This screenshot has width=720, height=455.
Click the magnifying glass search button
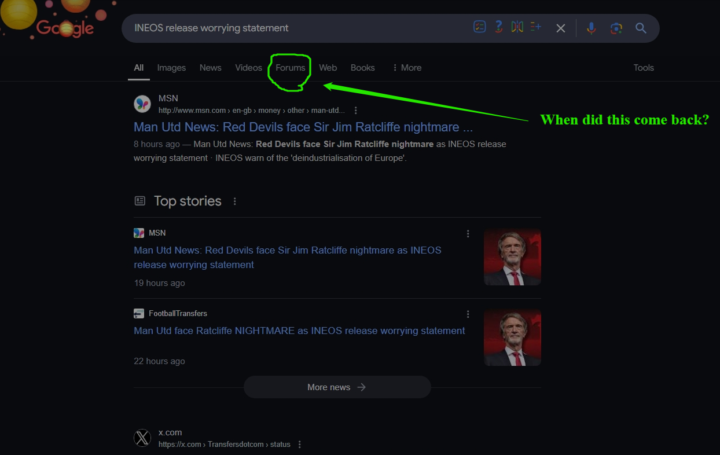[641, 28]
